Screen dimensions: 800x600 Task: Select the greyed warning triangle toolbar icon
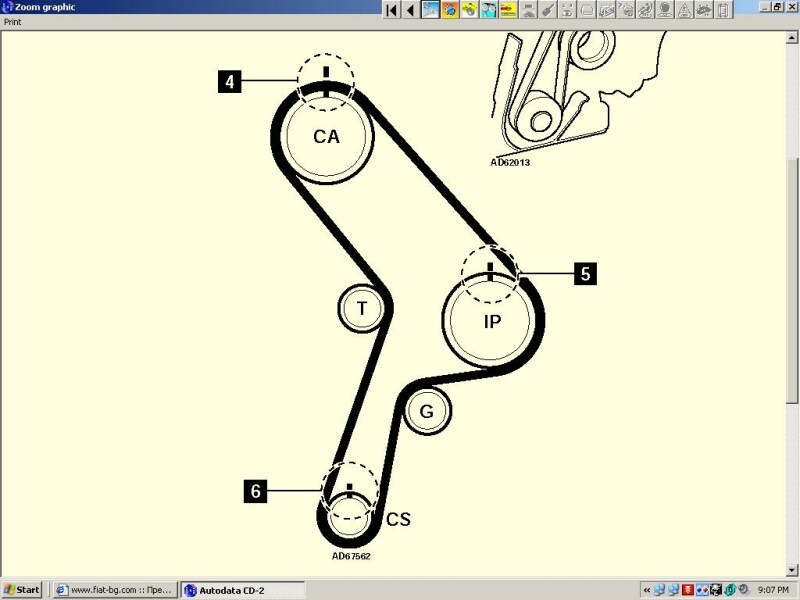point(684,10)
